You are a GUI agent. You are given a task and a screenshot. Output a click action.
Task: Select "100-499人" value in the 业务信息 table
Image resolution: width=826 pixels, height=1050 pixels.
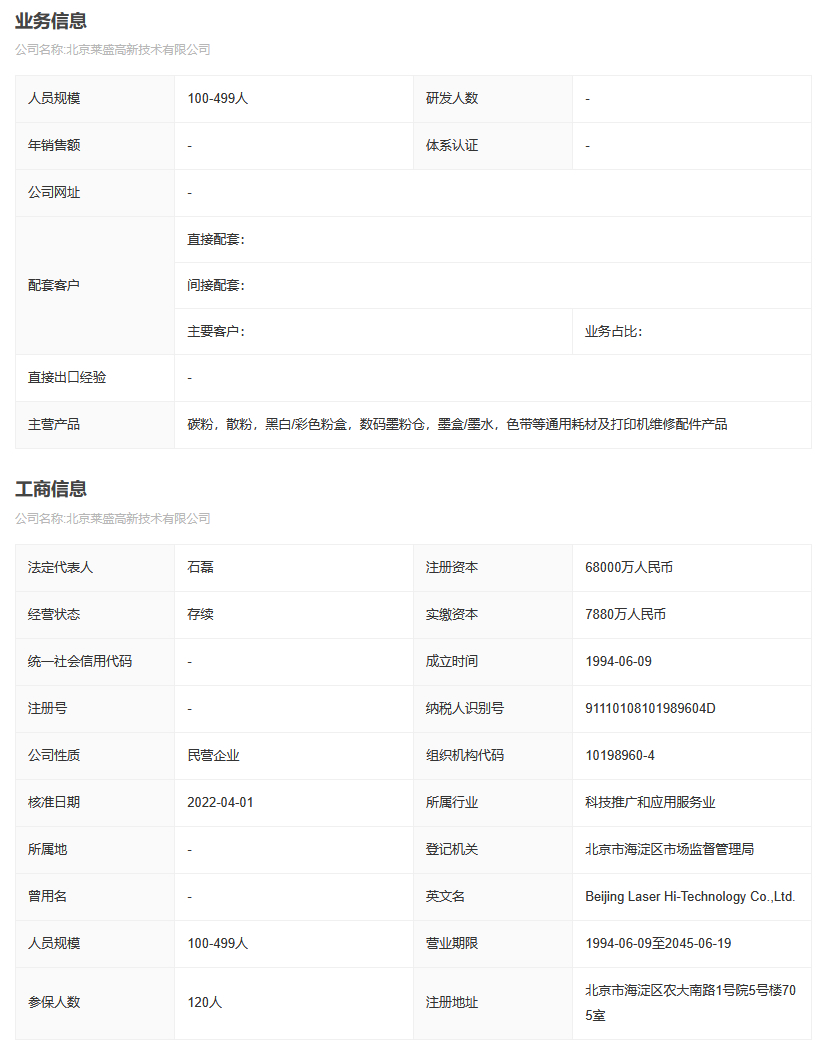point(218,98)
